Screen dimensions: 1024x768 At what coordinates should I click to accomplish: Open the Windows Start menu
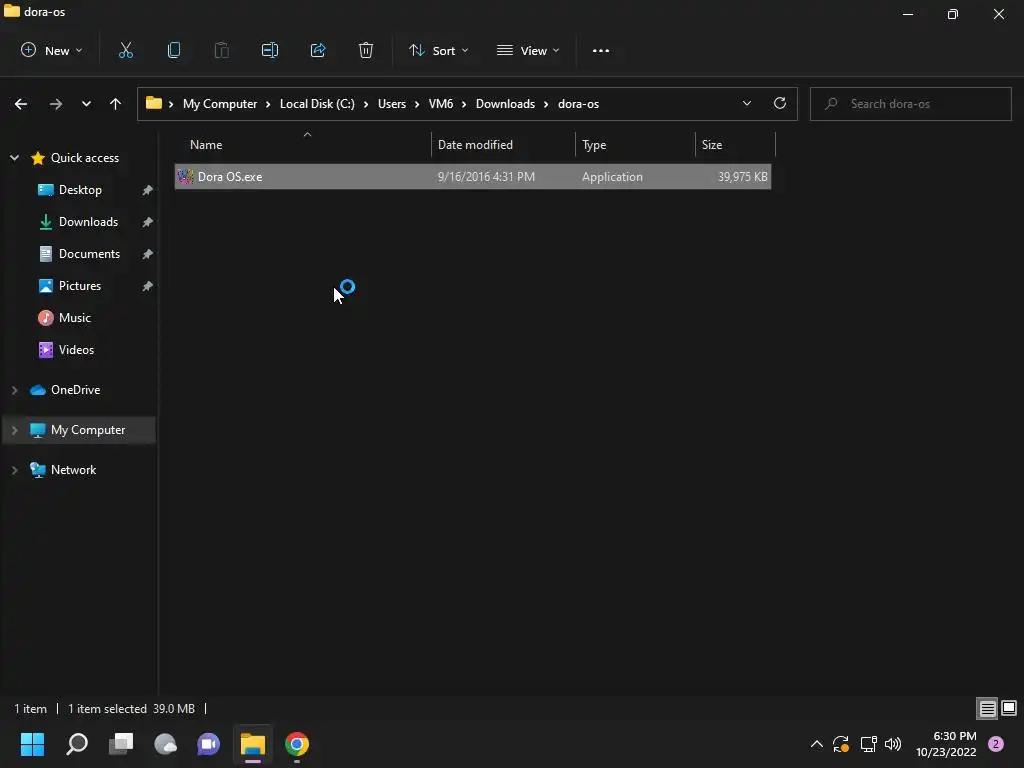click(x=32, y=744)
